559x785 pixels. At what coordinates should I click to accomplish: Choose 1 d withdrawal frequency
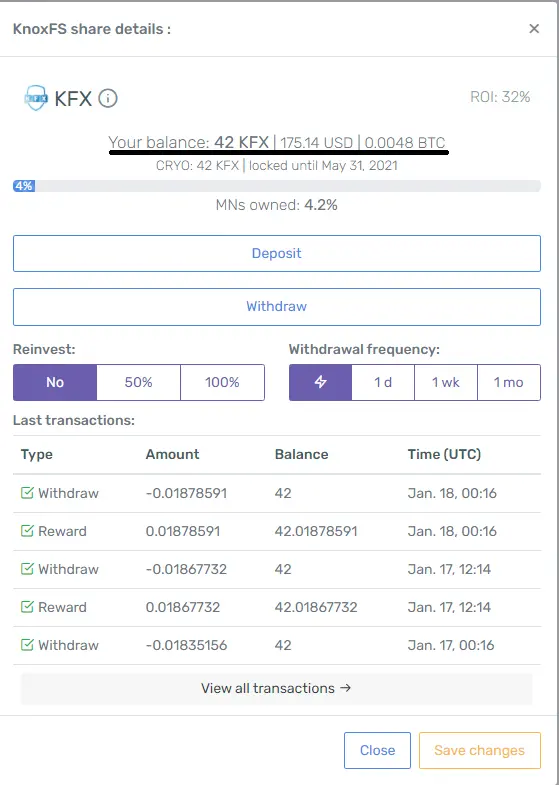tap(383, 382)
